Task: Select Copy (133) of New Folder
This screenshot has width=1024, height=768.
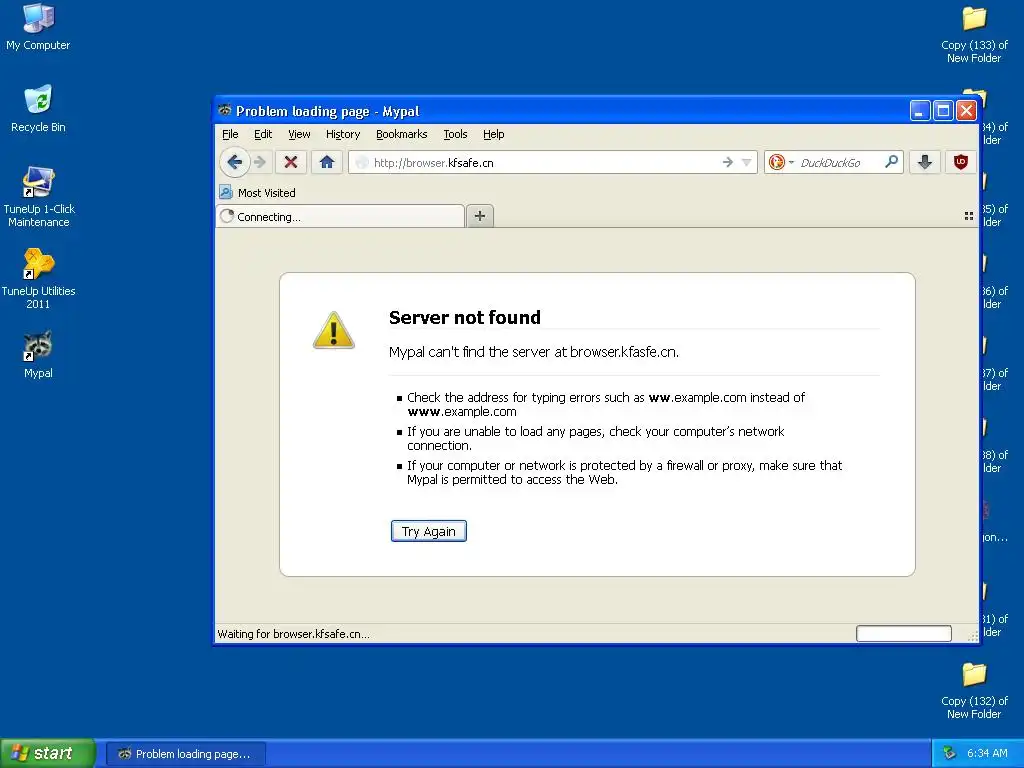Action: click(x=974, y=35)
